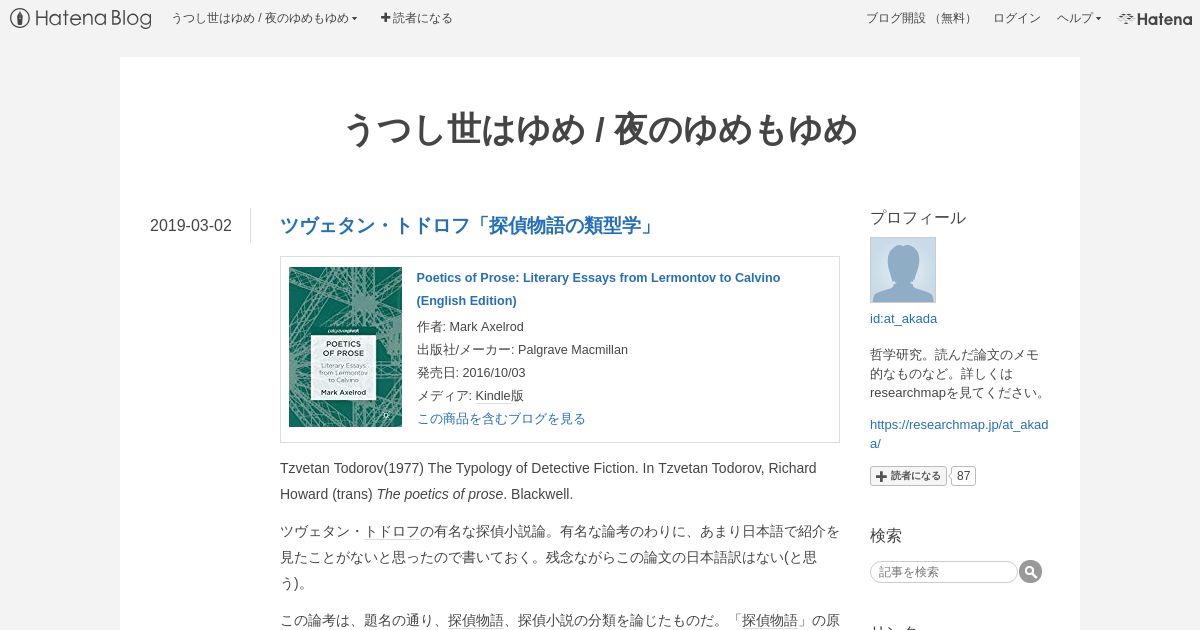The height and width of the screenshot is (630, 1200).
Task: Open ブログ開設（無料）link
Action: click(921, 18)
